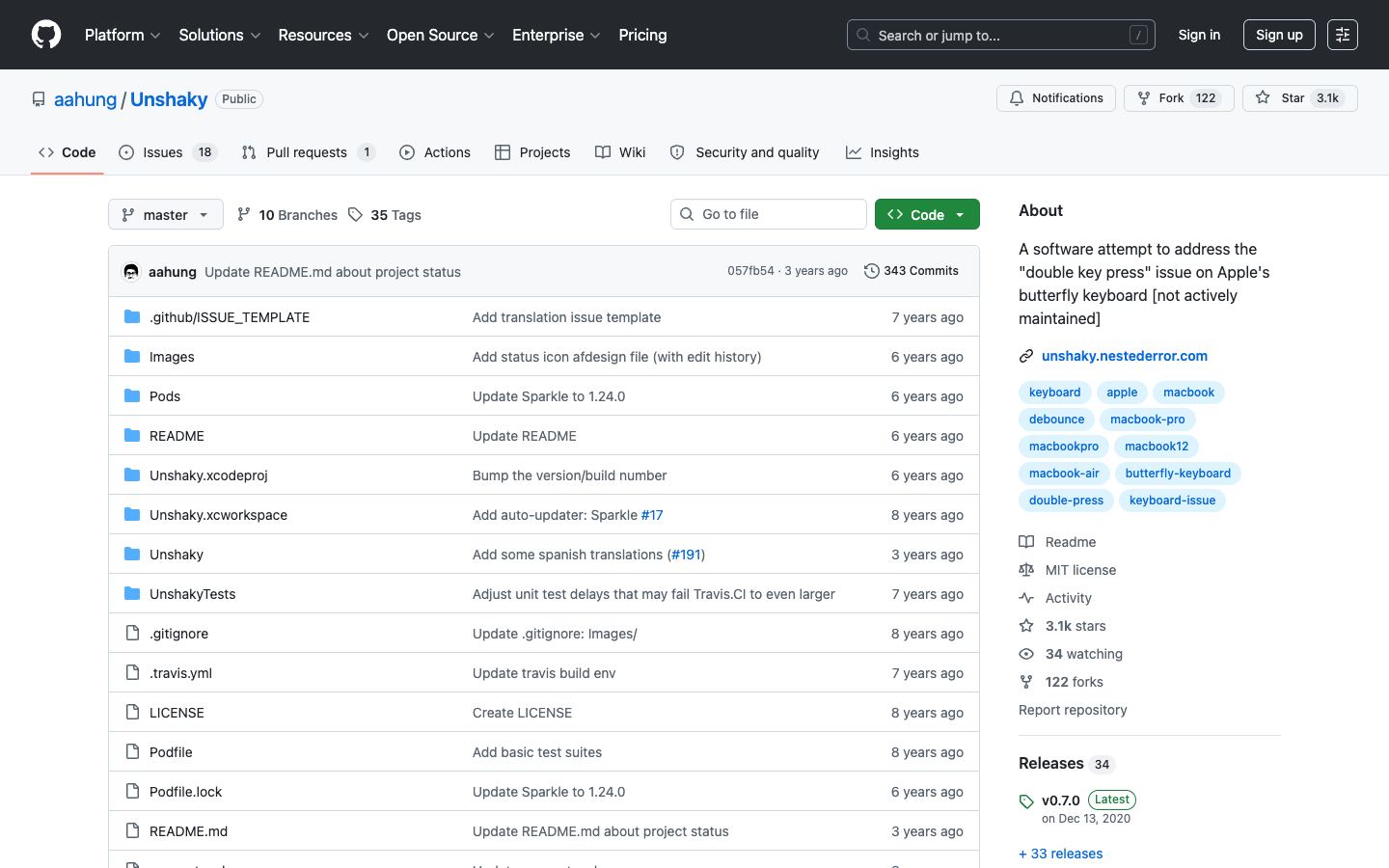1389x868 pixels.
Task: Click the eye icon beside 34 watching
Action: point(1026,654)
